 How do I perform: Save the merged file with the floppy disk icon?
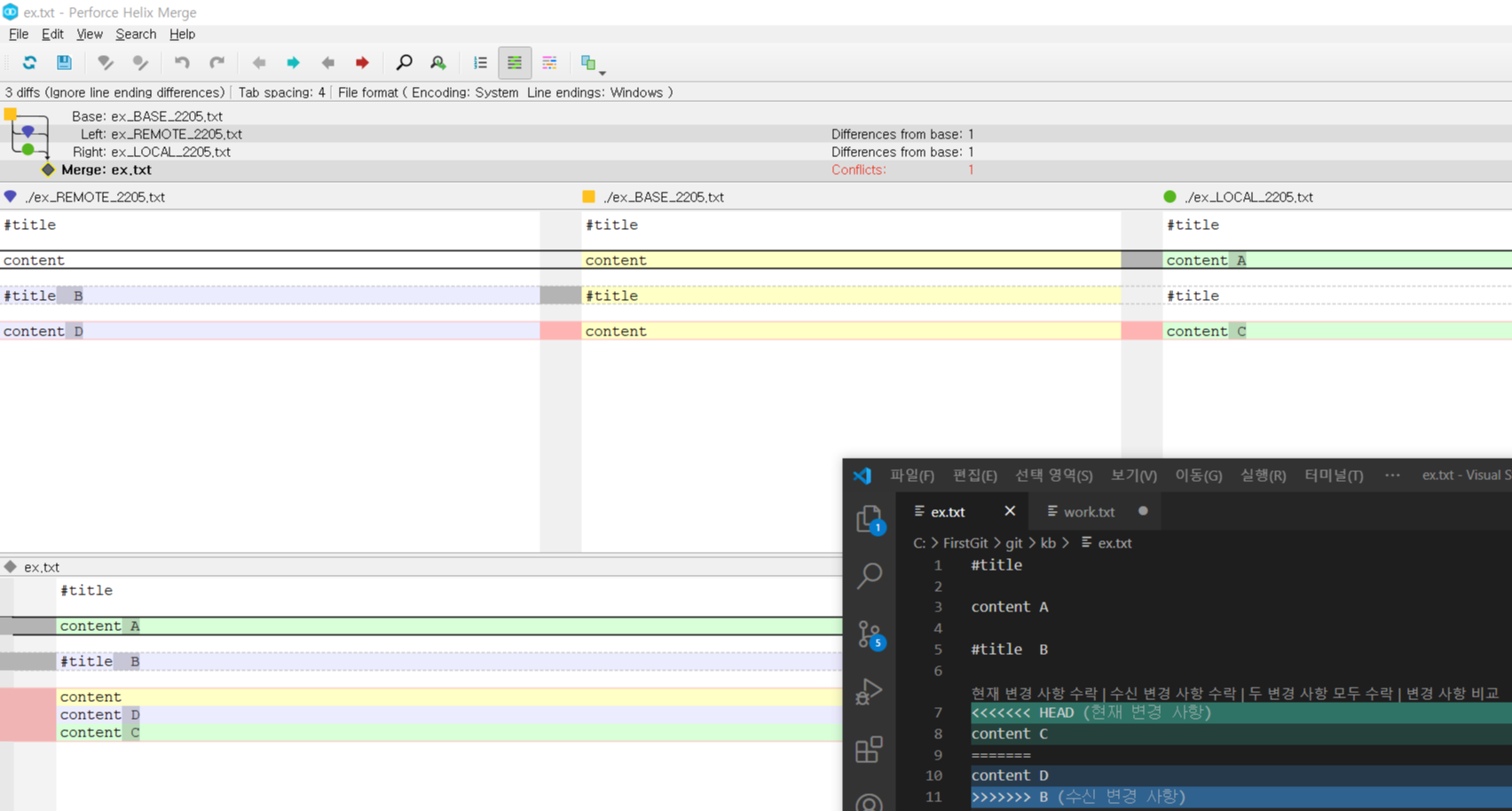(x=64, y=63)
